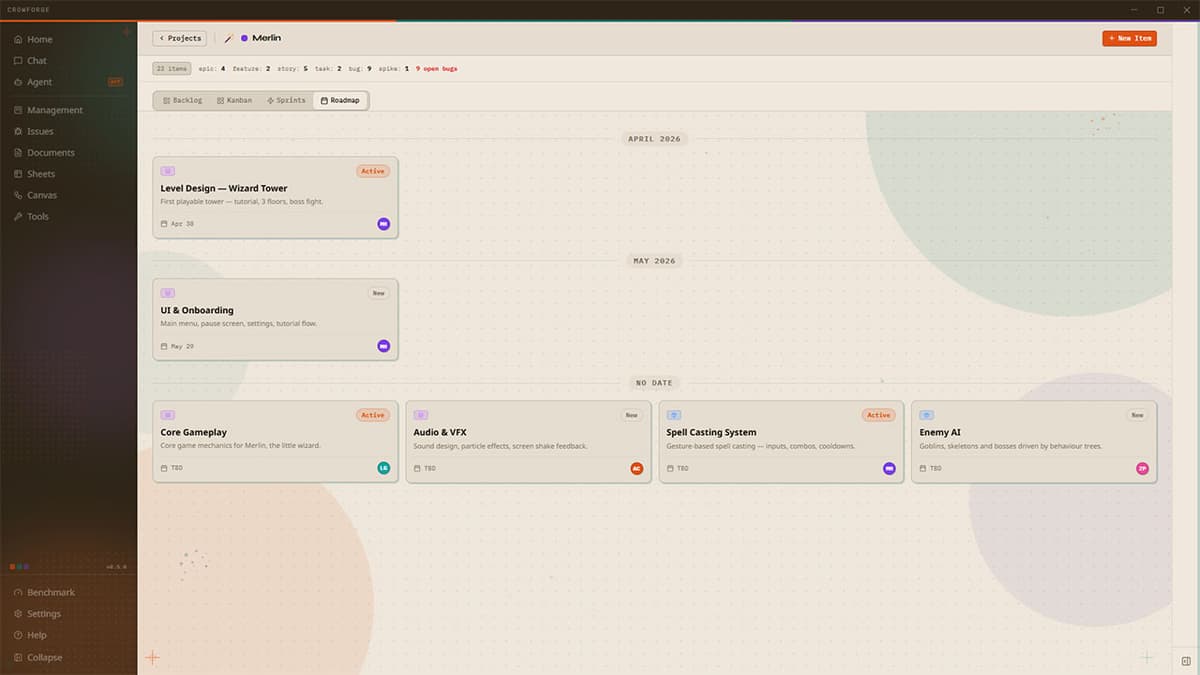Open the Audio & VFX card

tap(528, 442)
